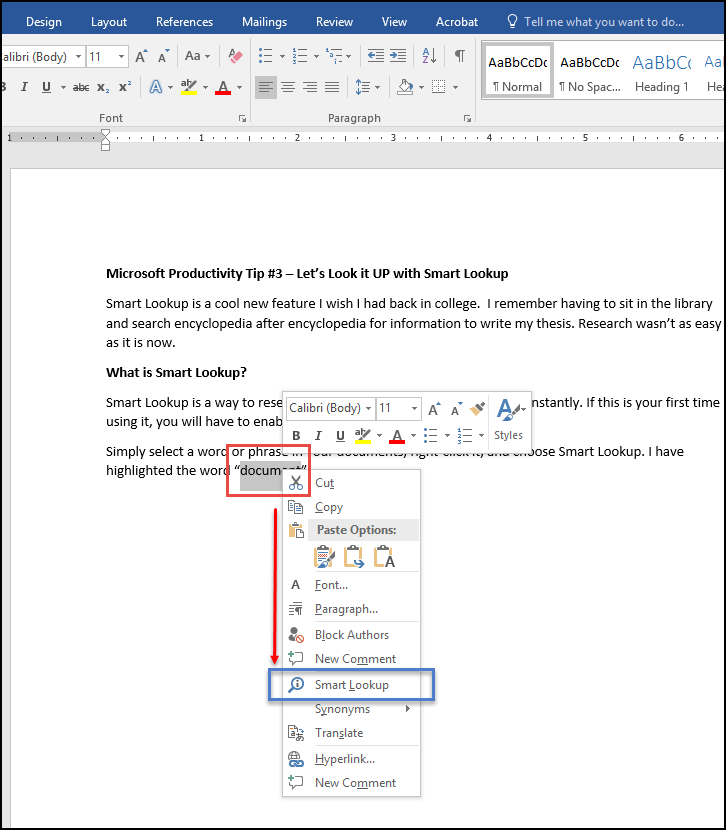Toggle Italic in the mini toolbar

point(318,436)
